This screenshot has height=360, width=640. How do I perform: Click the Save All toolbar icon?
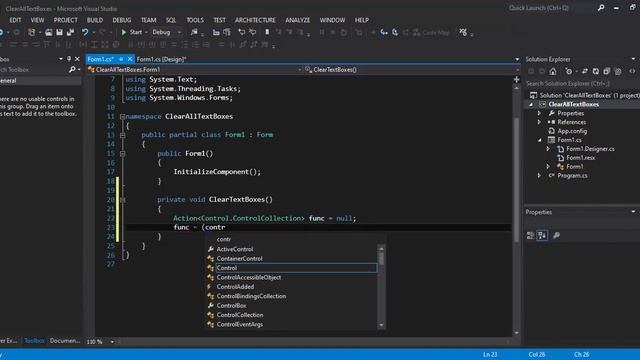click(70, 32)
